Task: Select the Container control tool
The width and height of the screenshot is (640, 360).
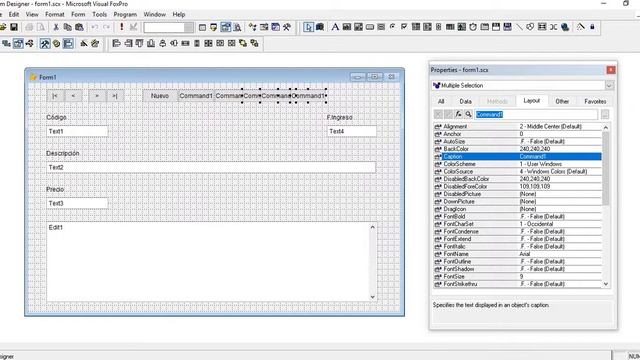Action: 542,27
